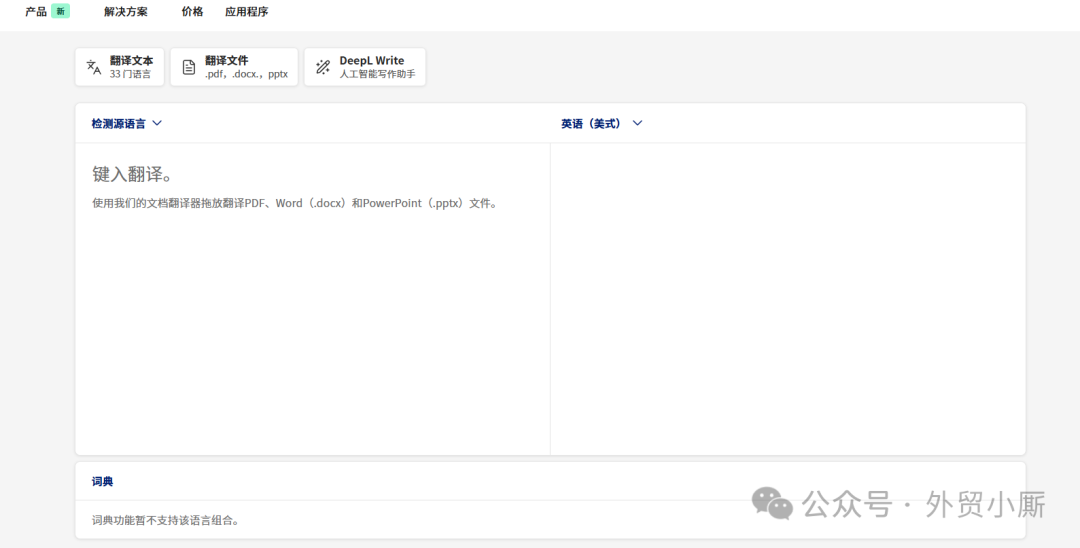Open the 检测源语言 source language dropdown

(127, 123)
